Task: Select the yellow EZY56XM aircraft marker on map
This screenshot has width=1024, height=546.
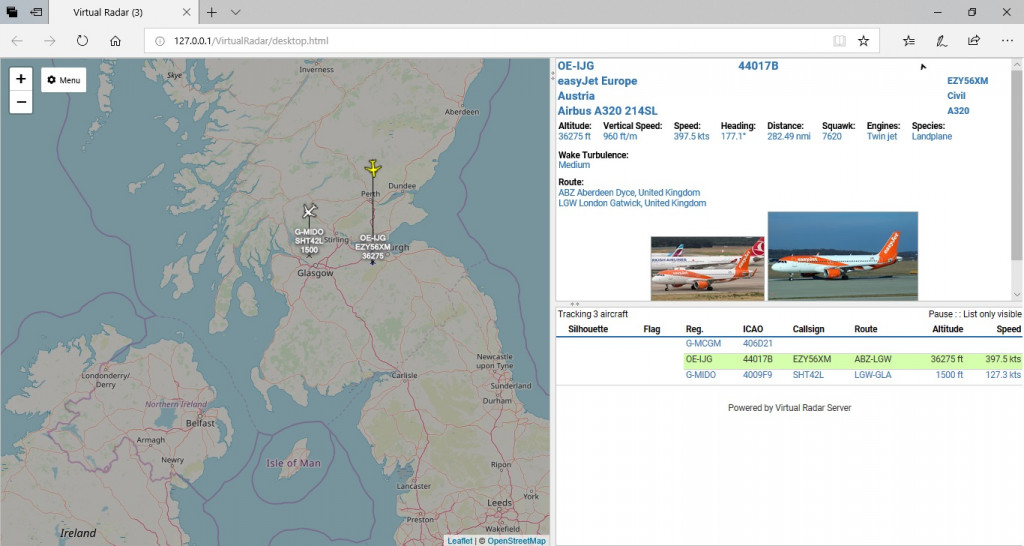Action: point(373,169)
